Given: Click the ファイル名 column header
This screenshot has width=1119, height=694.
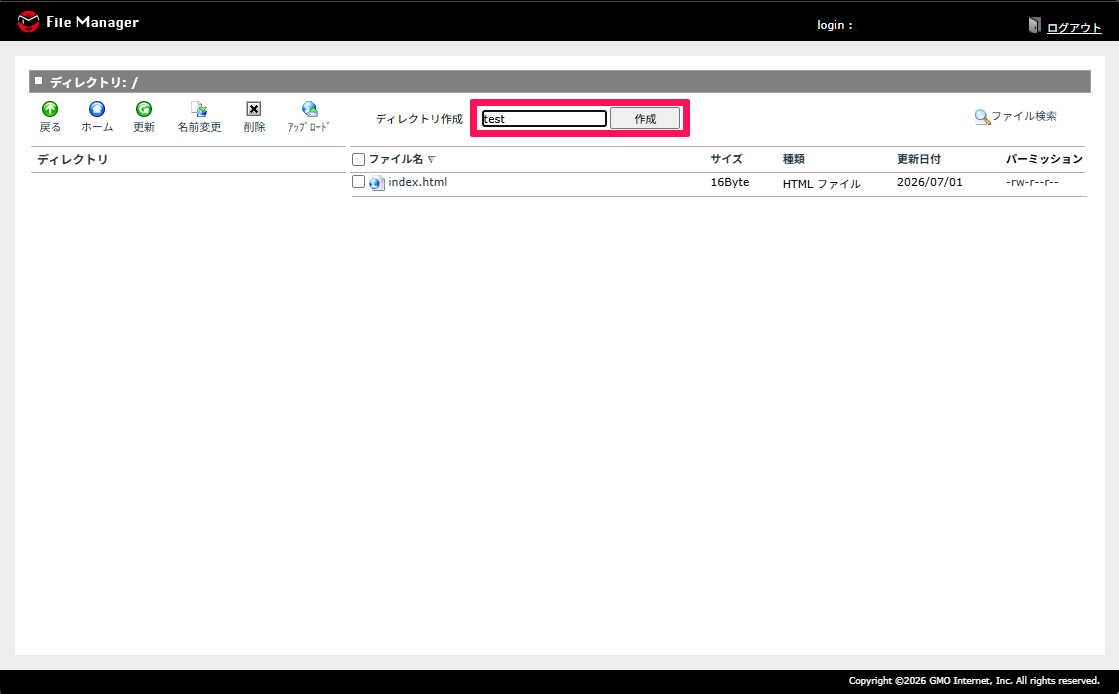Looking at the screenshot, I should click(395, 159).
